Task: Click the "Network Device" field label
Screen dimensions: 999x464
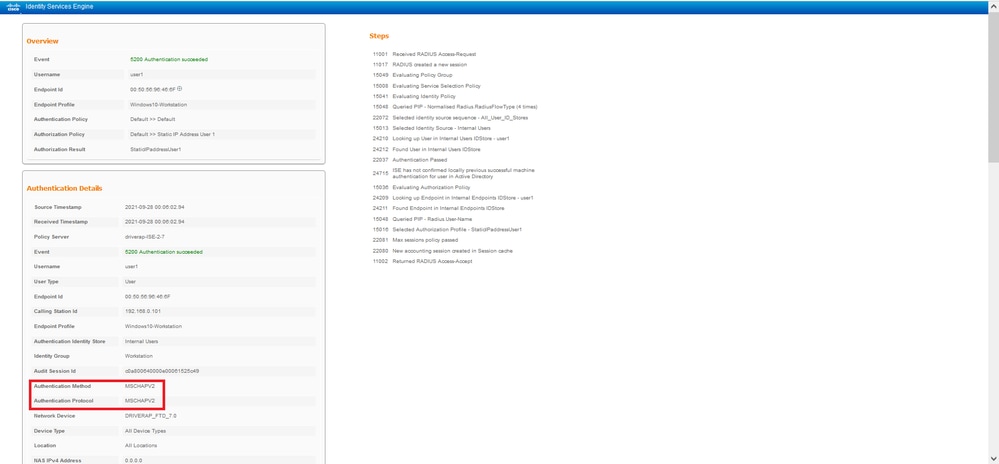Action: [x=54, y=416]
